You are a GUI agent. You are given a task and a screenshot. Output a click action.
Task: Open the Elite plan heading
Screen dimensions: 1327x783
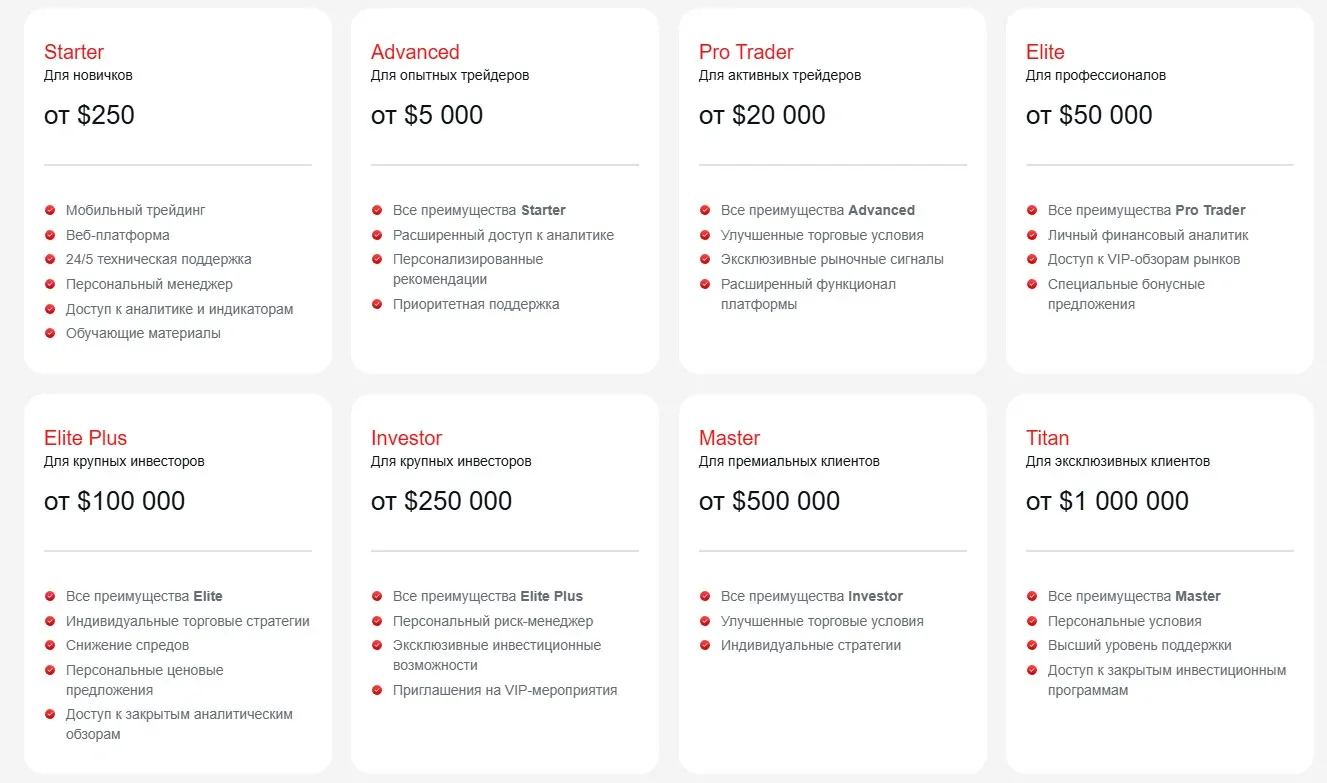point(1045,52)
